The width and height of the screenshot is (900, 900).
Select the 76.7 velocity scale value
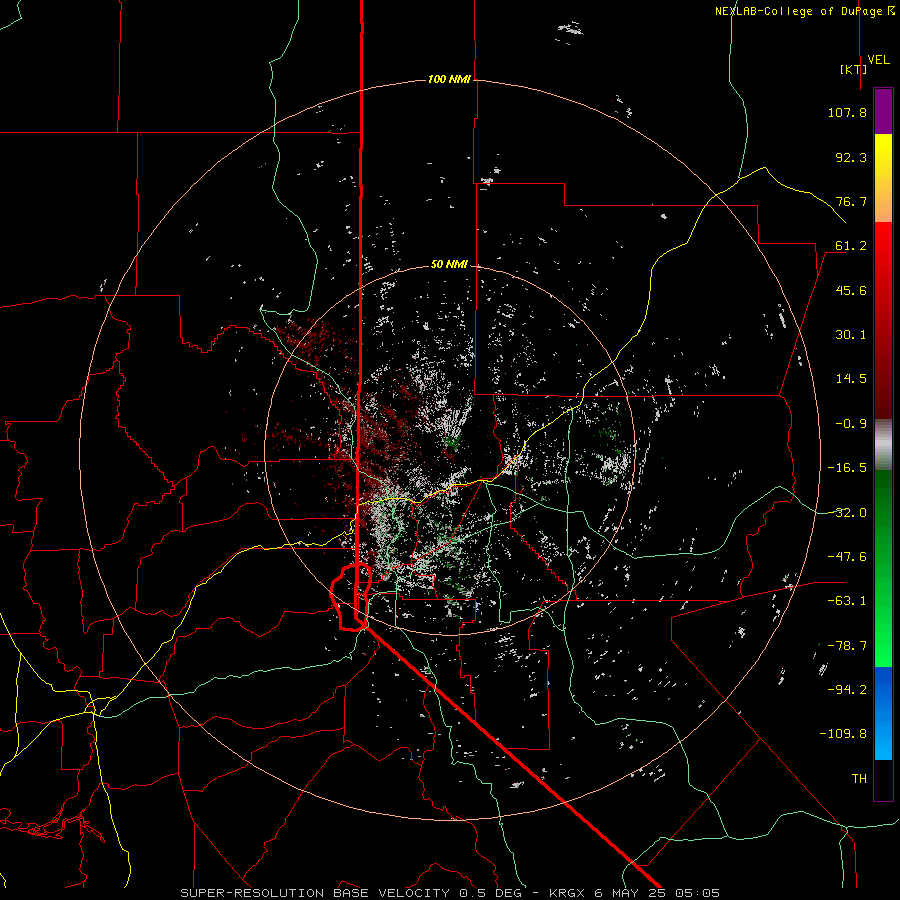pos(851,201)
